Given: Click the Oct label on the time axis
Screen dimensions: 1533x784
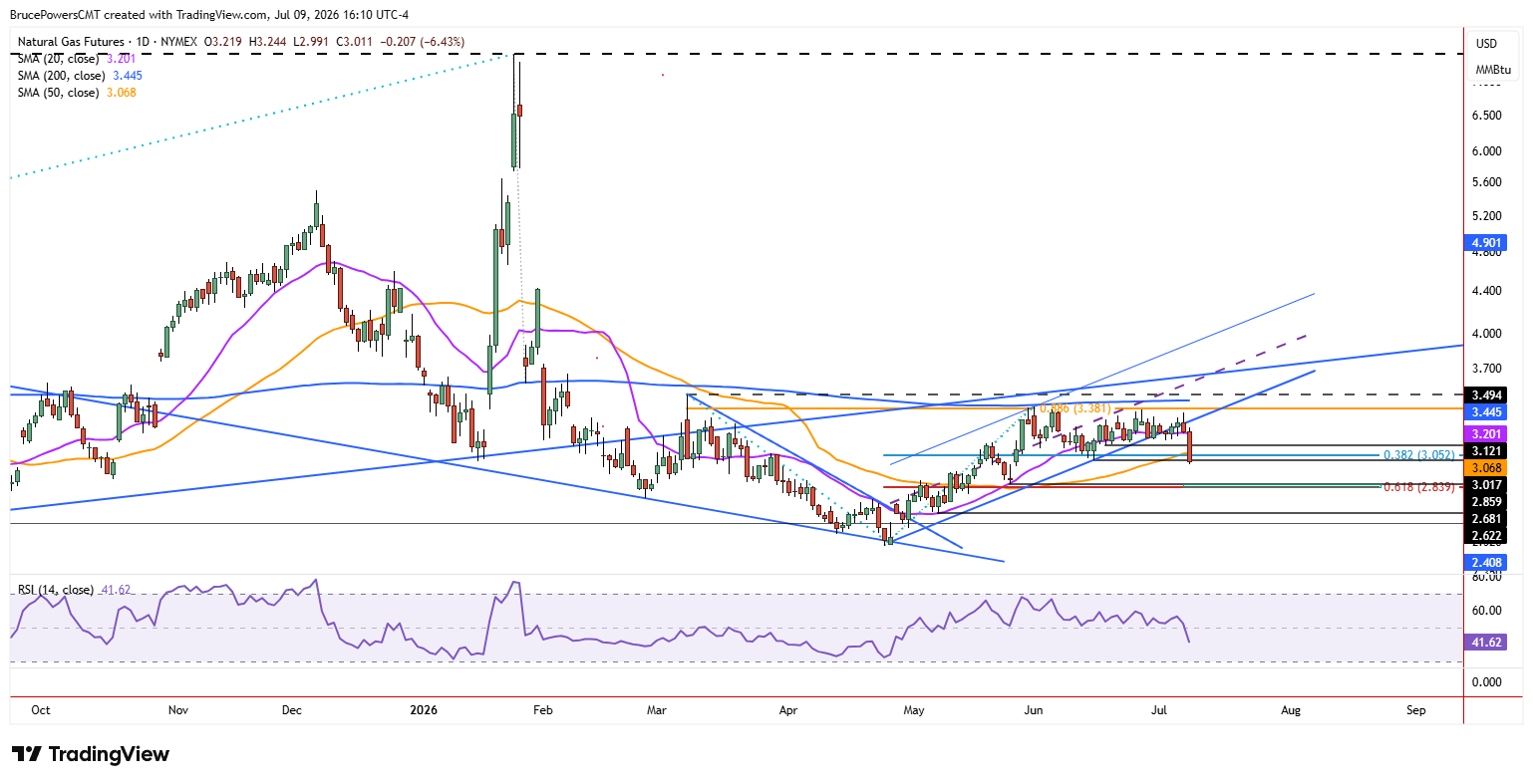Looking at the screenshot, I should [x=41, y=710].
